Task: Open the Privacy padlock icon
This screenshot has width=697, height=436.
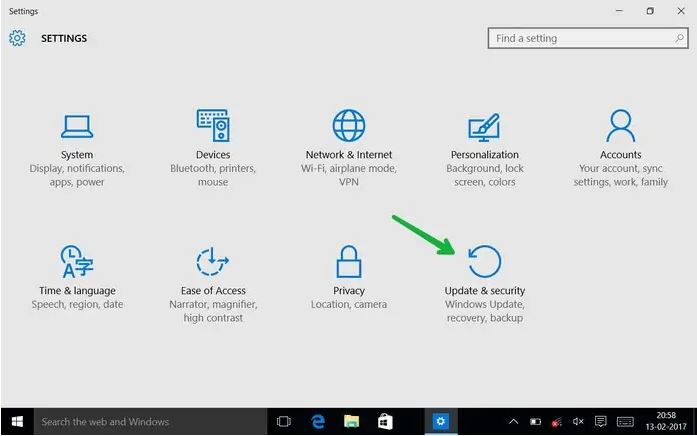Action: click(x=349, y=261)
